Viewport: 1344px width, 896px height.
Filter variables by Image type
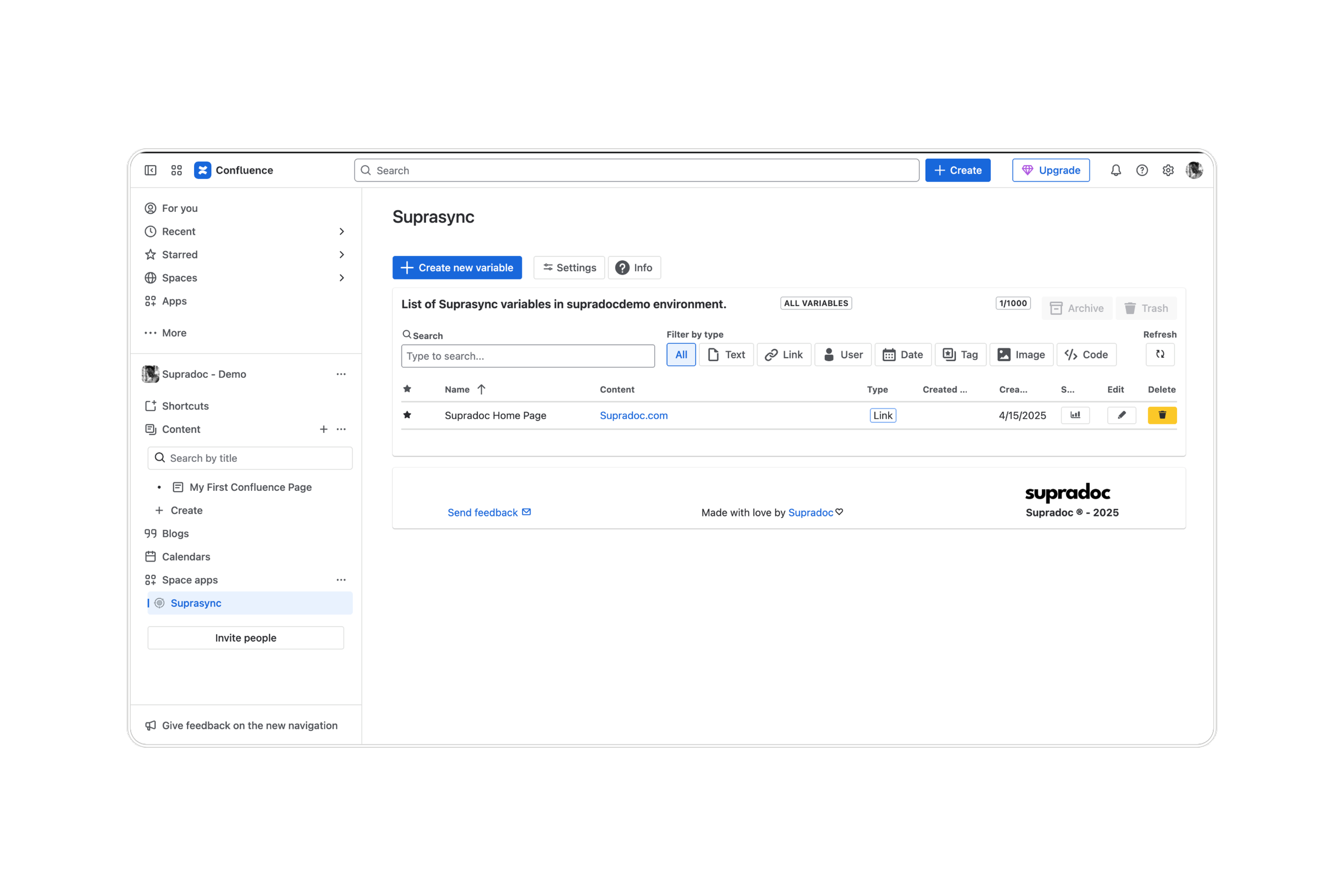click(x=1021, y=355)
